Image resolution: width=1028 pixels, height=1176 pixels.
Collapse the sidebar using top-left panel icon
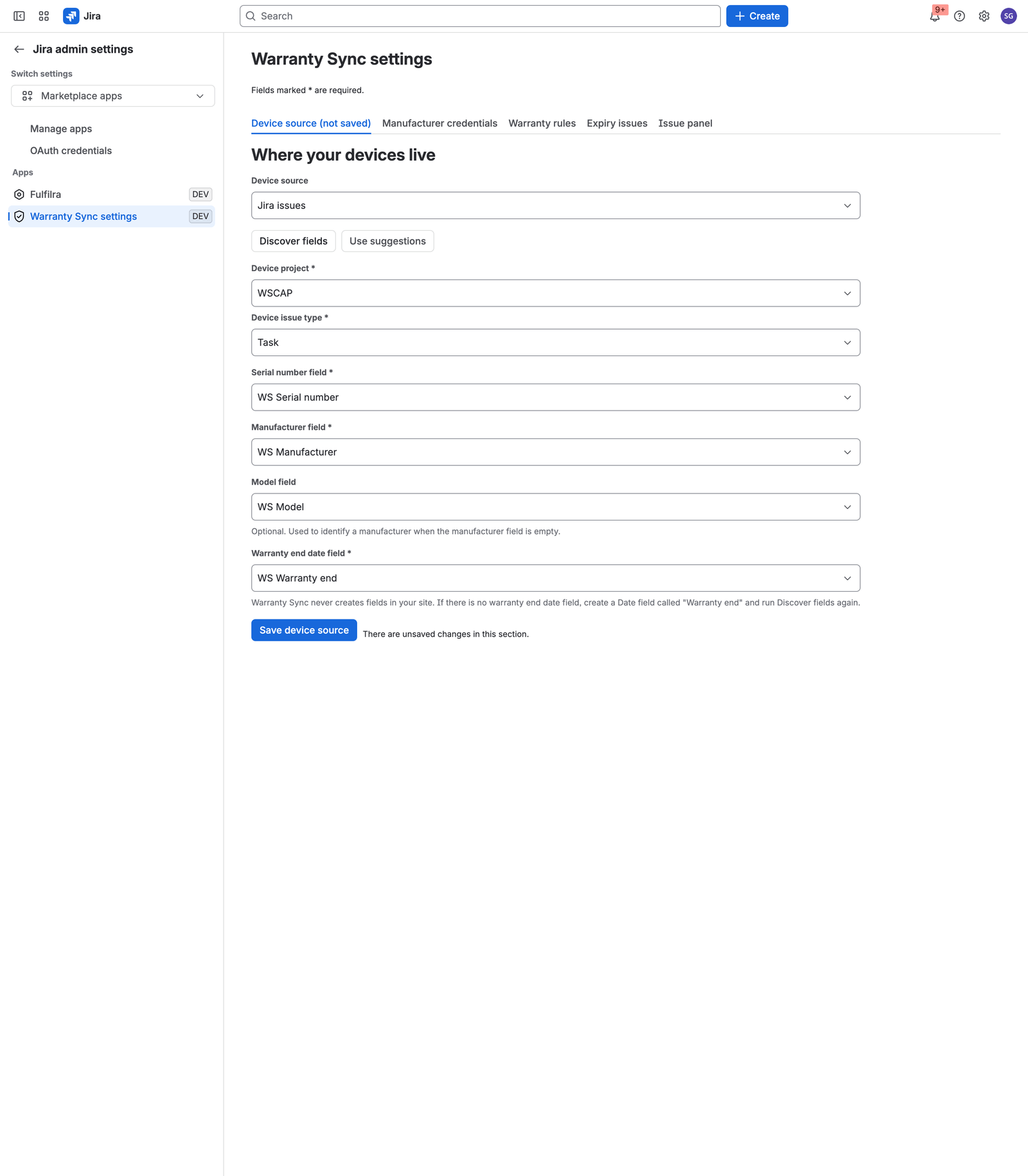19,16
